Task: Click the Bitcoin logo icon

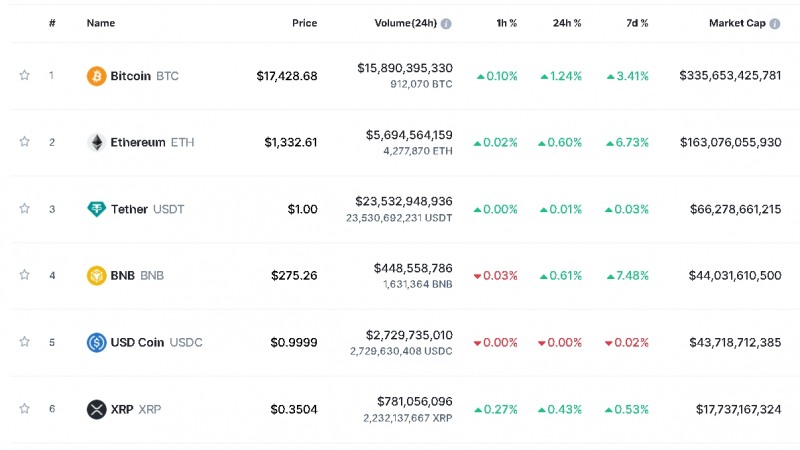Action: click(96, 76)
